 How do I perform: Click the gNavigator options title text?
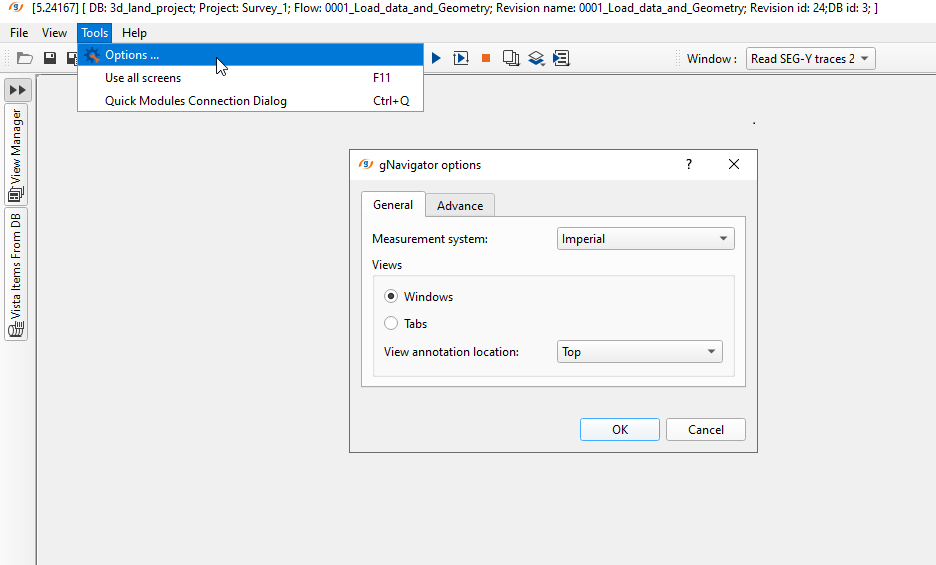pos(430,165)
